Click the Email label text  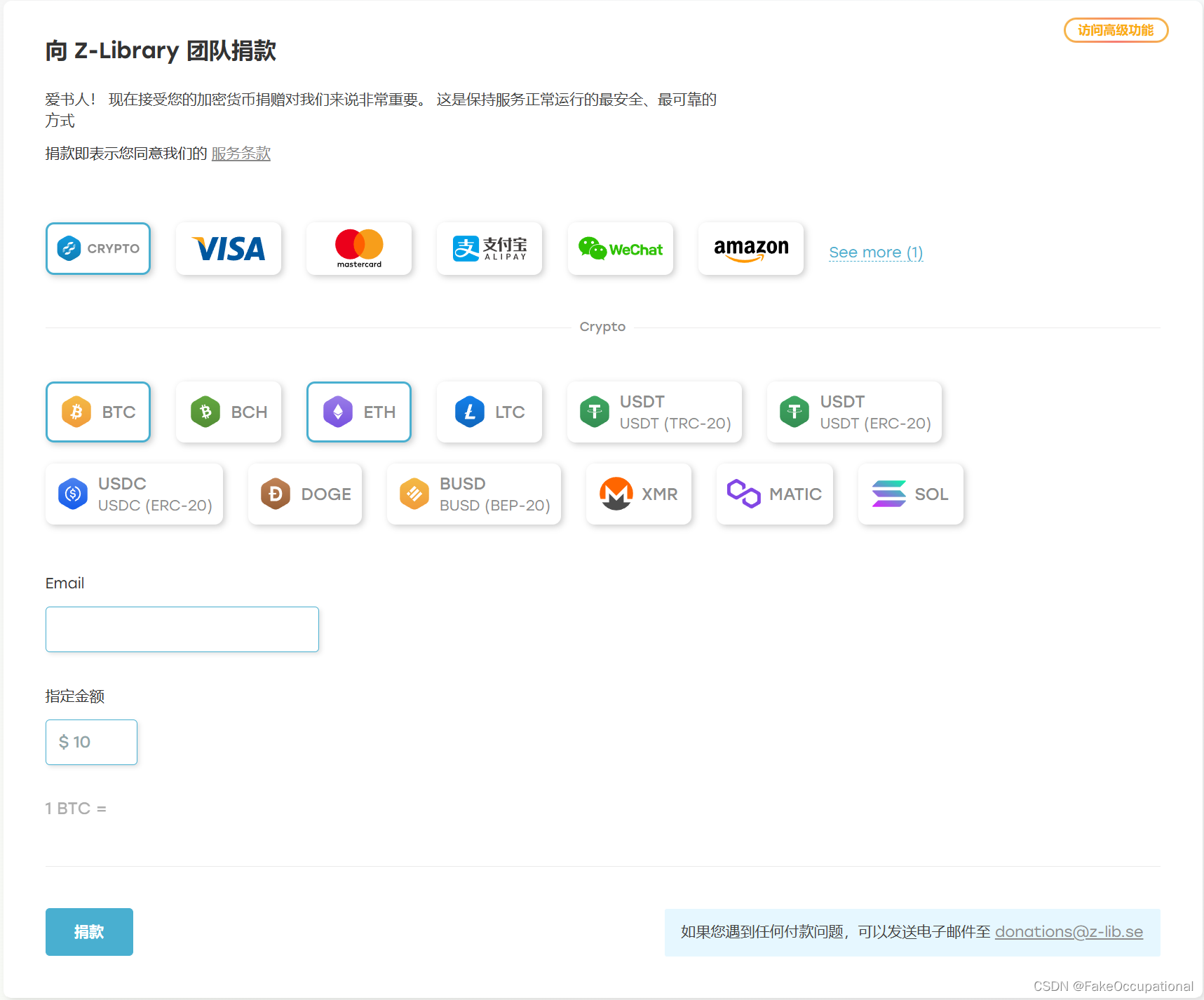point(65,583)
